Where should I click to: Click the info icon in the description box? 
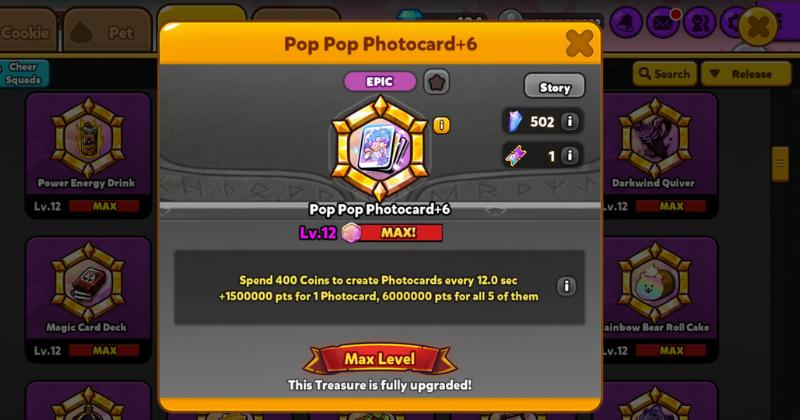(x=566, y=286)
